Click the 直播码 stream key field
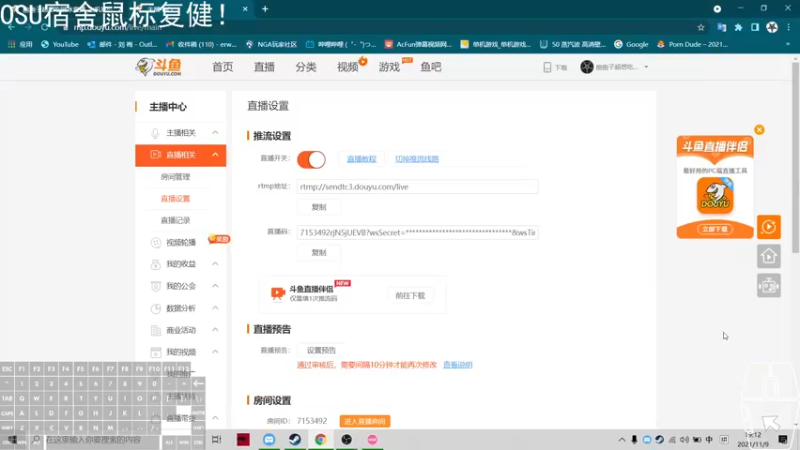Viewport: 800px width, 450px height. [417, 233]
